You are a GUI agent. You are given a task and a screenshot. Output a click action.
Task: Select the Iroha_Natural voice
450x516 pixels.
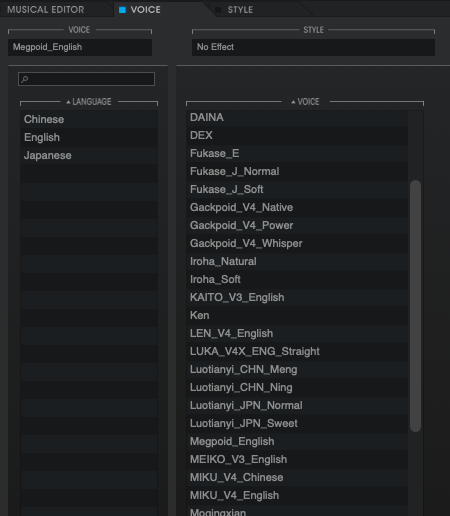coord(297,261)
